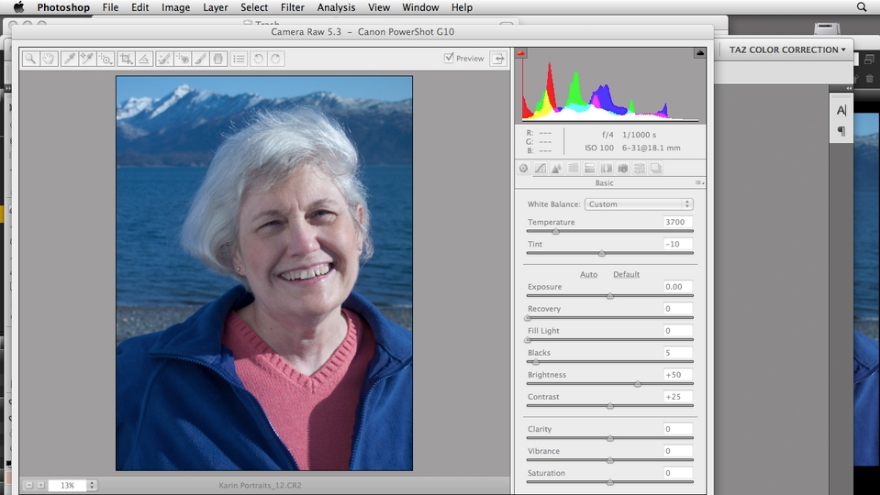Click the Auto tone link

[x=588, y=274]
